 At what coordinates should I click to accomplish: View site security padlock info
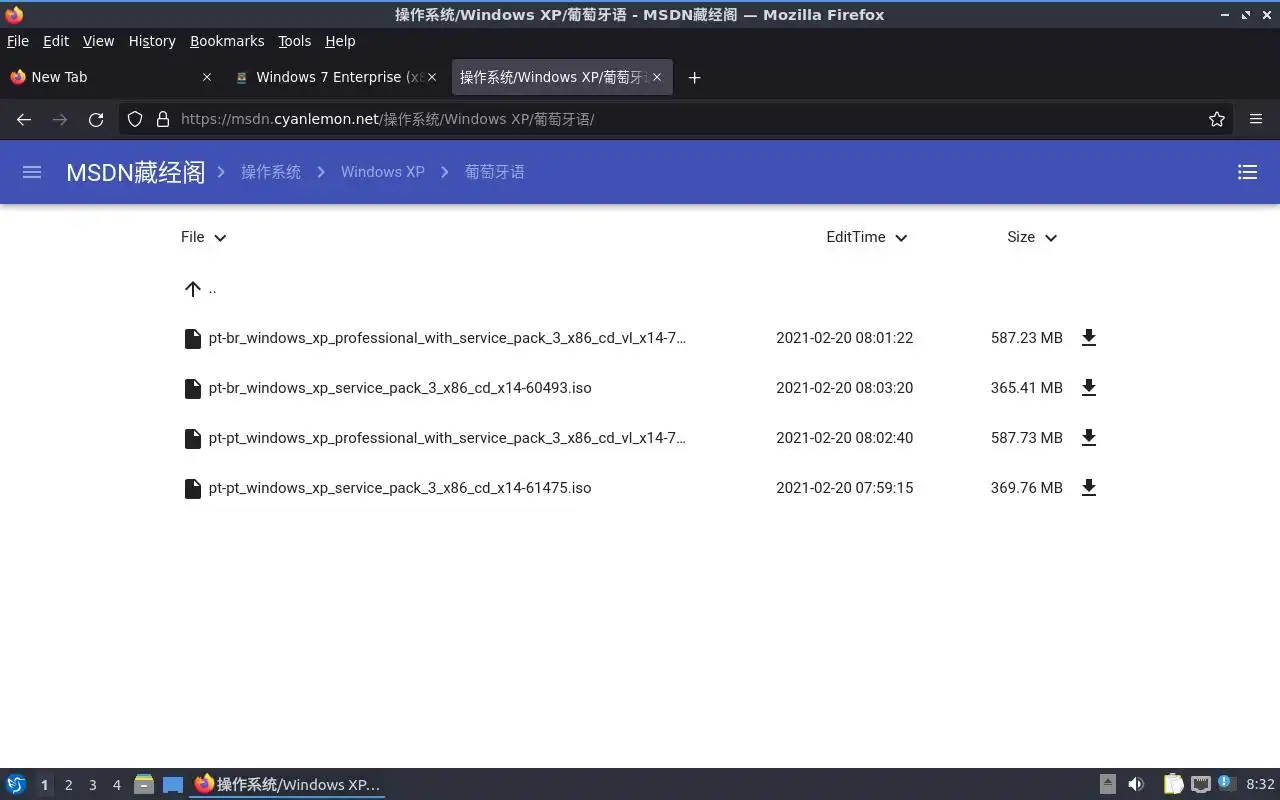(163, 119)
